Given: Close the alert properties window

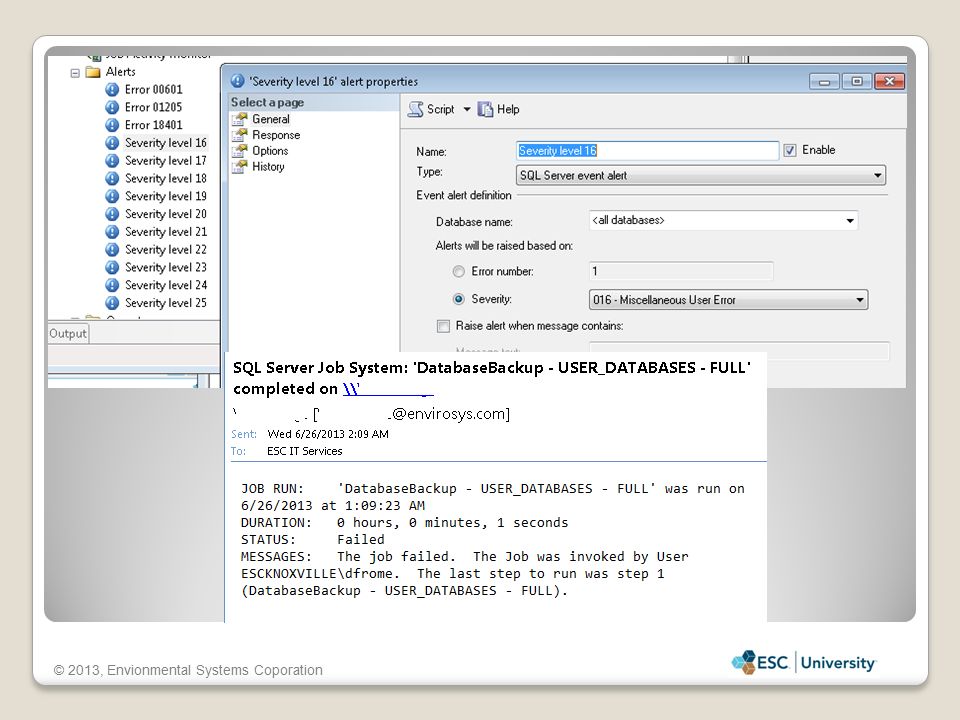Looking at the screenshot, I should [x=890, y=81].
